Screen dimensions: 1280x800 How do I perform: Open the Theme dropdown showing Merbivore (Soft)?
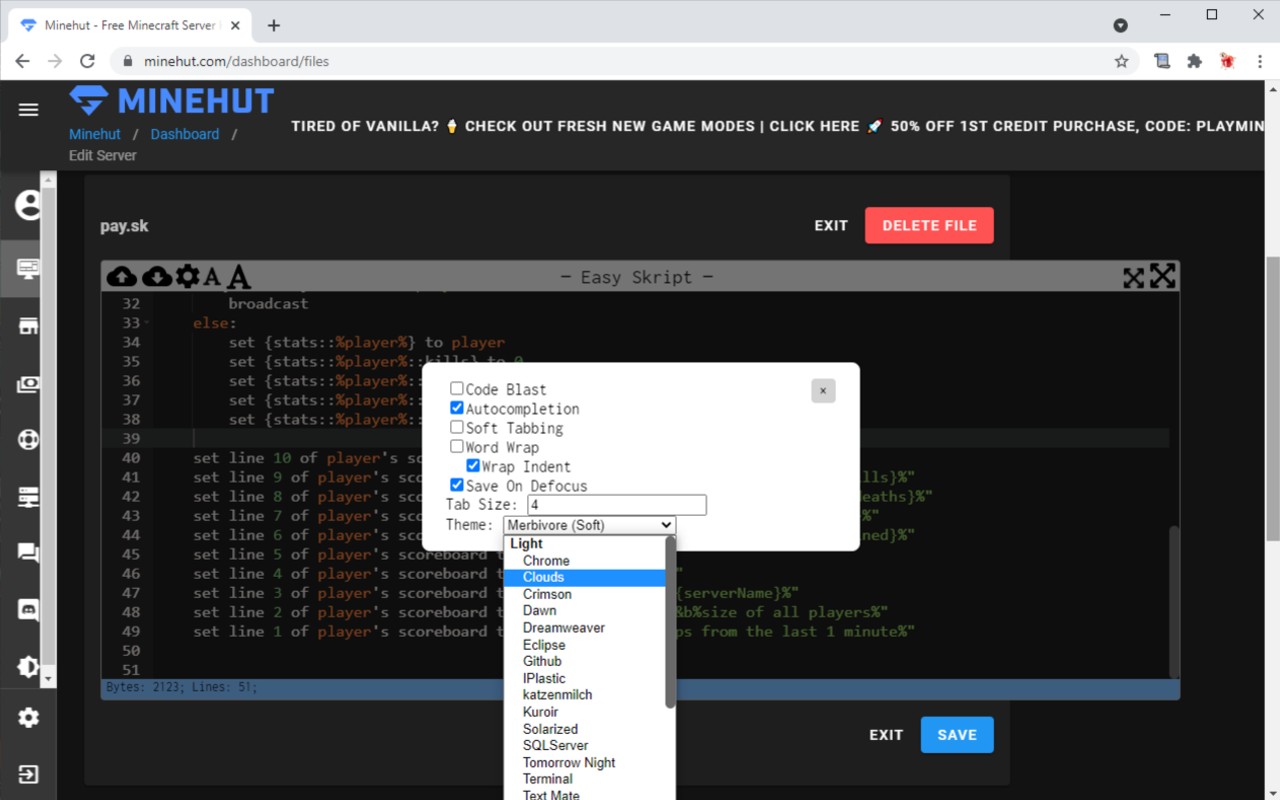coord(589,525)
